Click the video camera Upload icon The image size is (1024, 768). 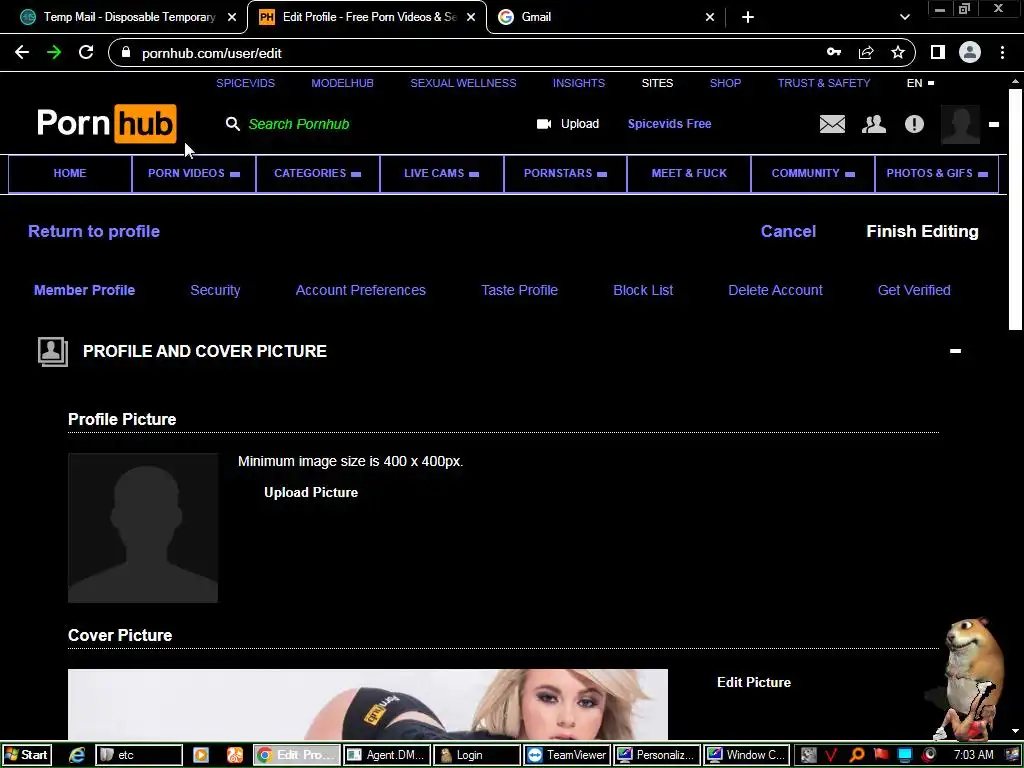[543, 124]
